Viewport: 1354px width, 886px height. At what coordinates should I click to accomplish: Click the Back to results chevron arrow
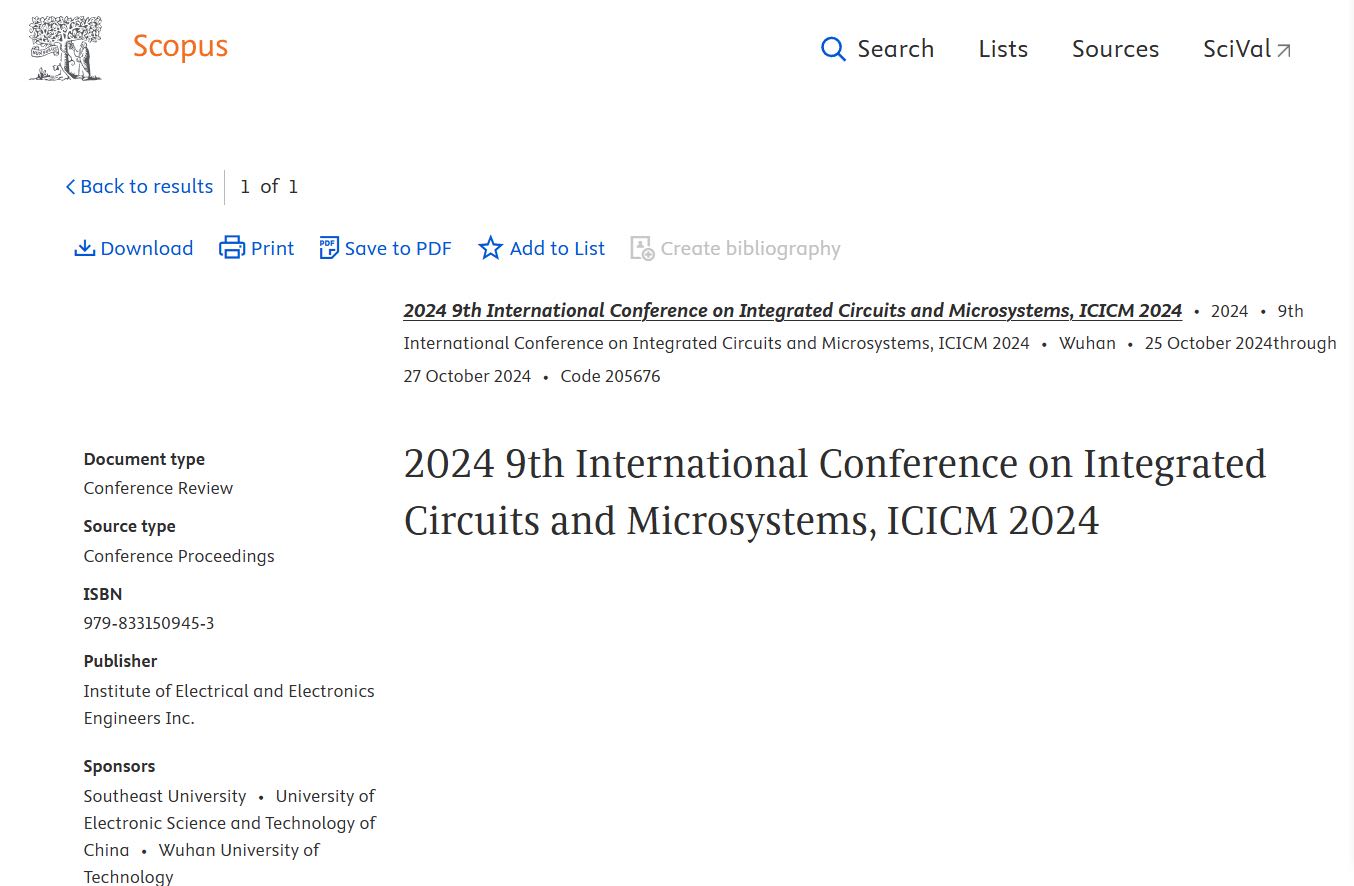click(70, 187)
